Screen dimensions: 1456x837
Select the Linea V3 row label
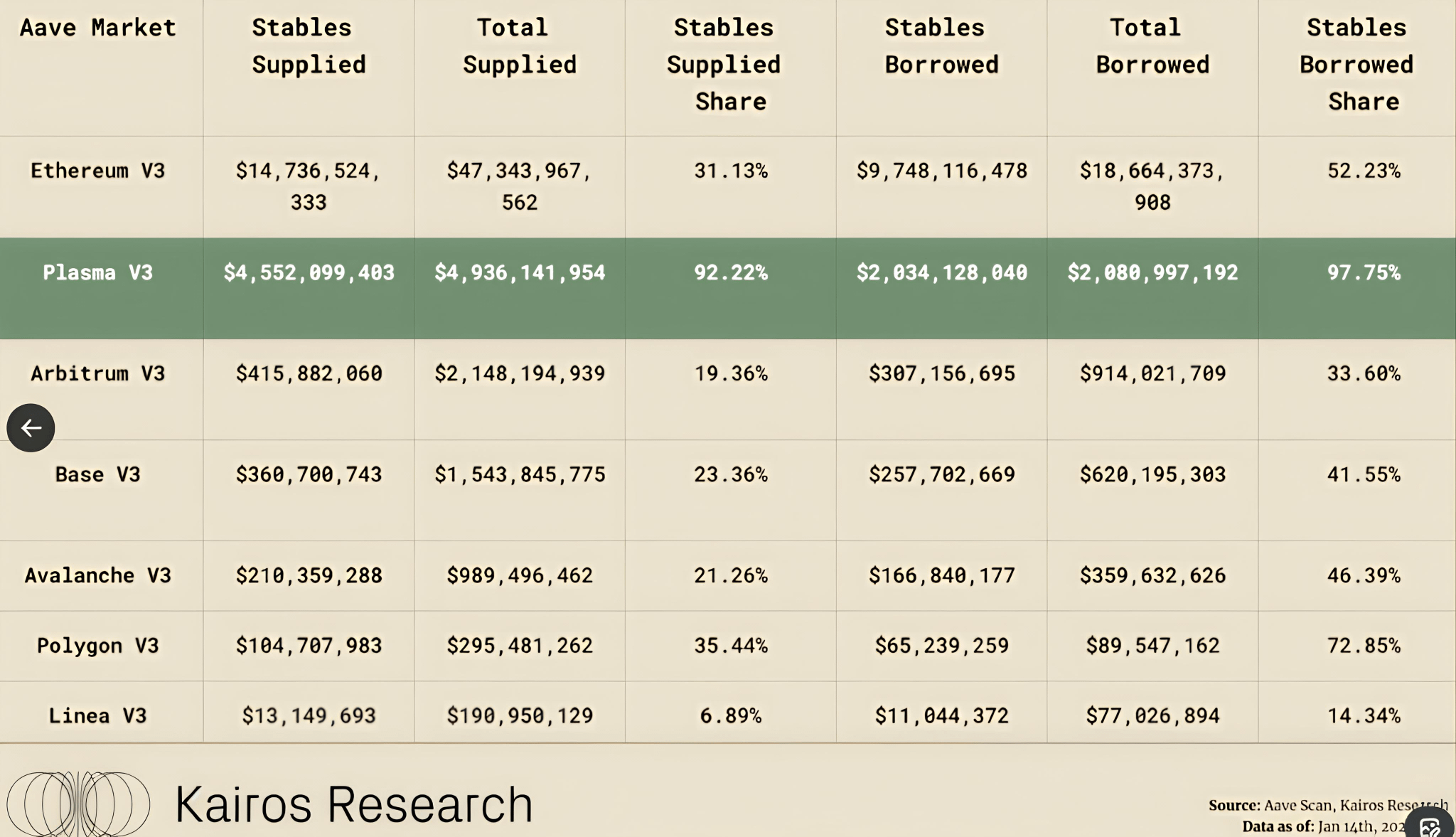(x=98, y=715)
